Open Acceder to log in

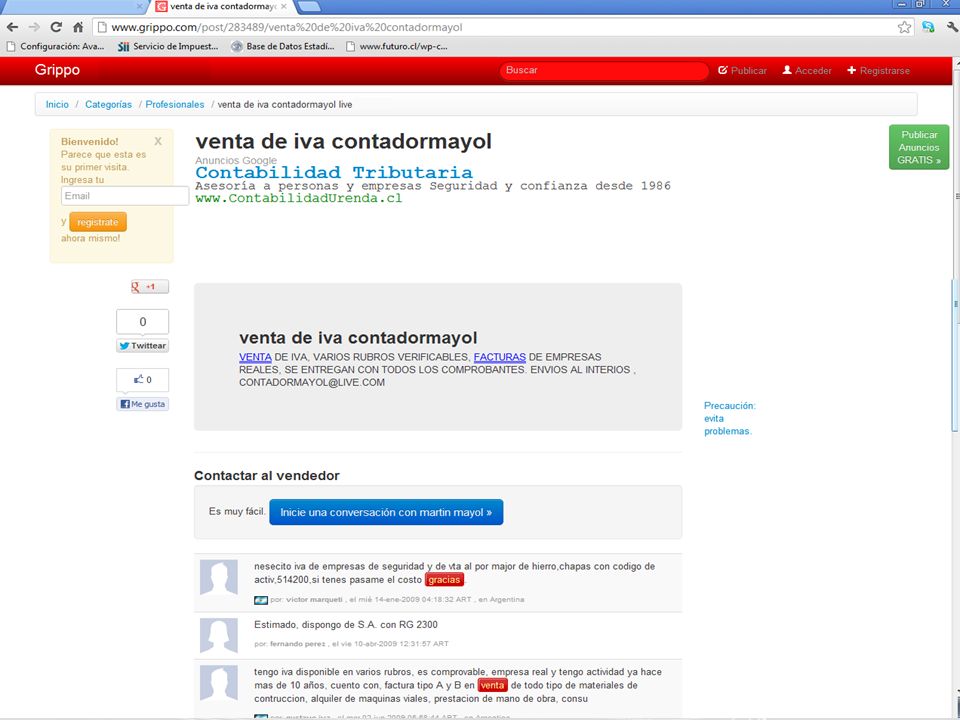807,70
